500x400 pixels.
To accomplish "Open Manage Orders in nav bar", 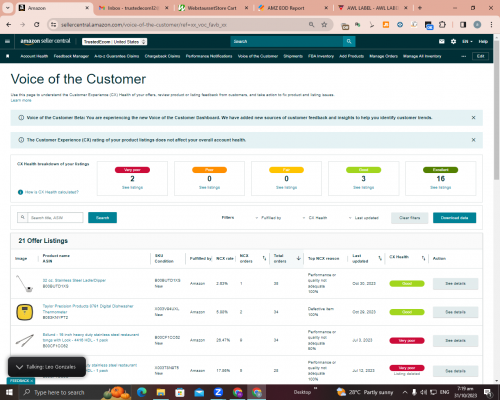I will (383, 56).
